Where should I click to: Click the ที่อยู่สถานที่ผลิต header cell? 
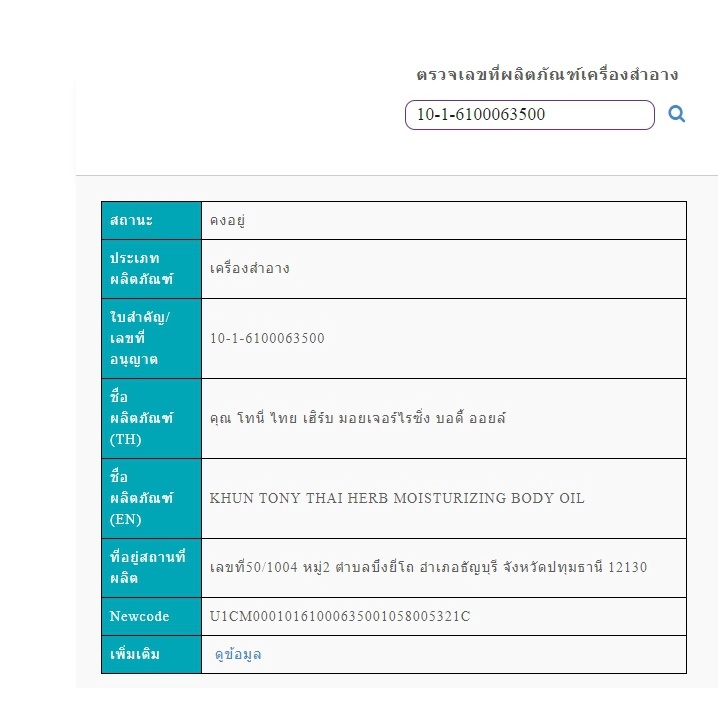(151, 568)
